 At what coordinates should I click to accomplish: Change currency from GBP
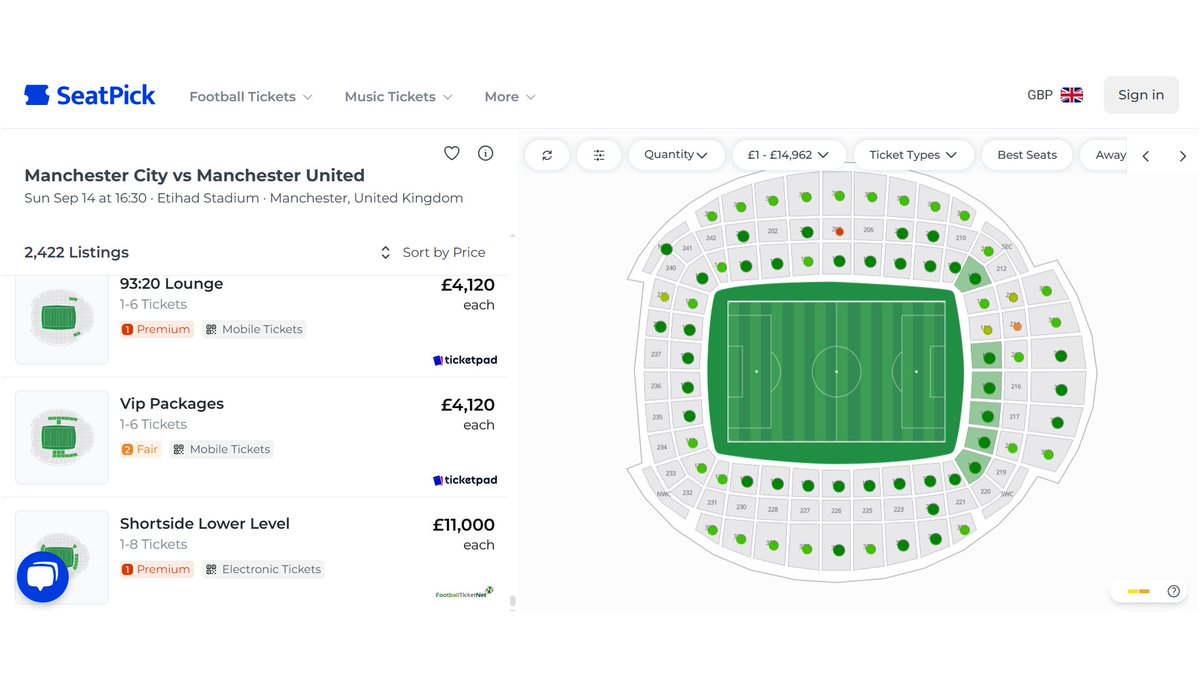point(1055,95)
